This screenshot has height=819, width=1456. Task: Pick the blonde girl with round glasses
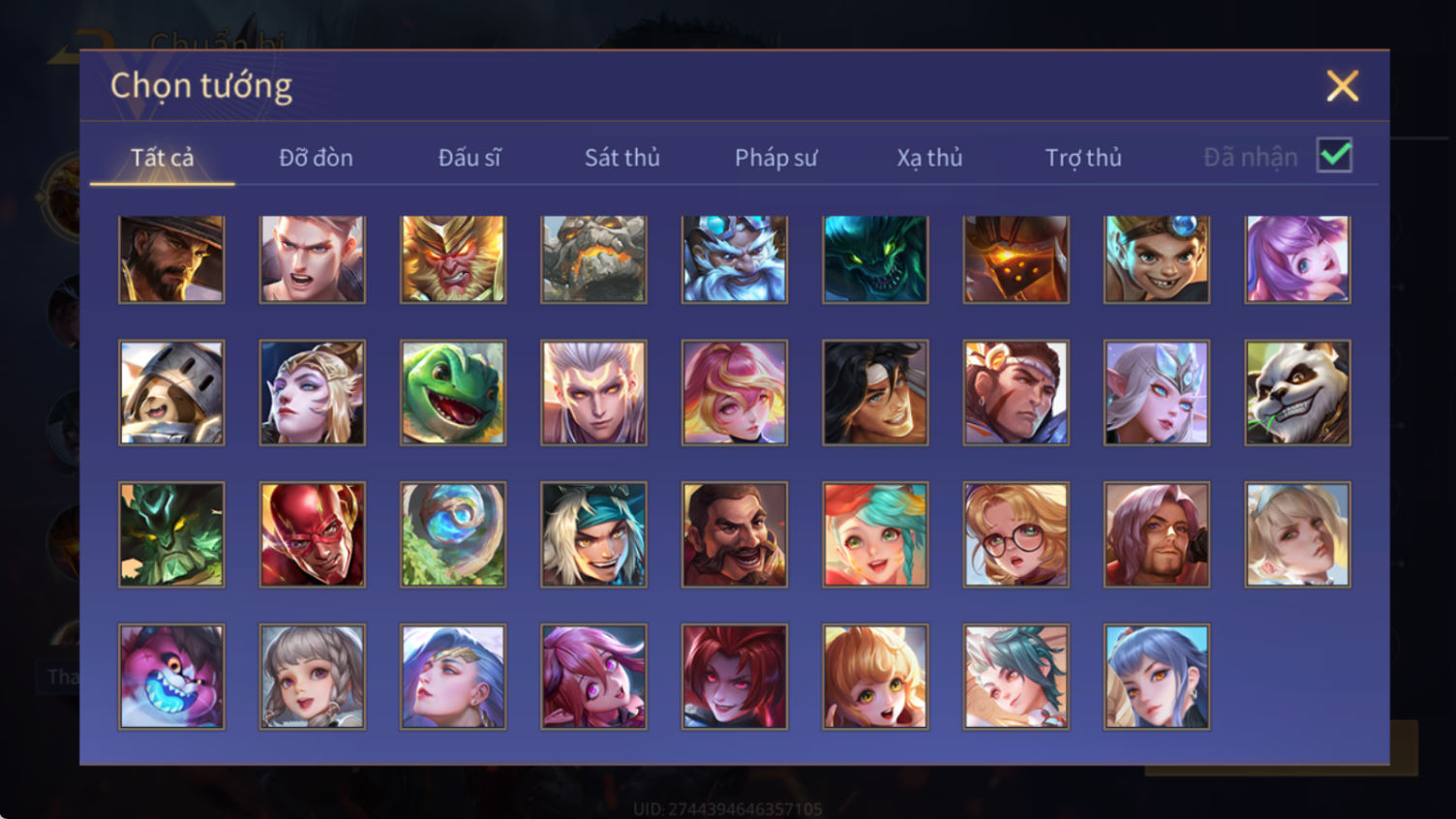coord(1016,534)
